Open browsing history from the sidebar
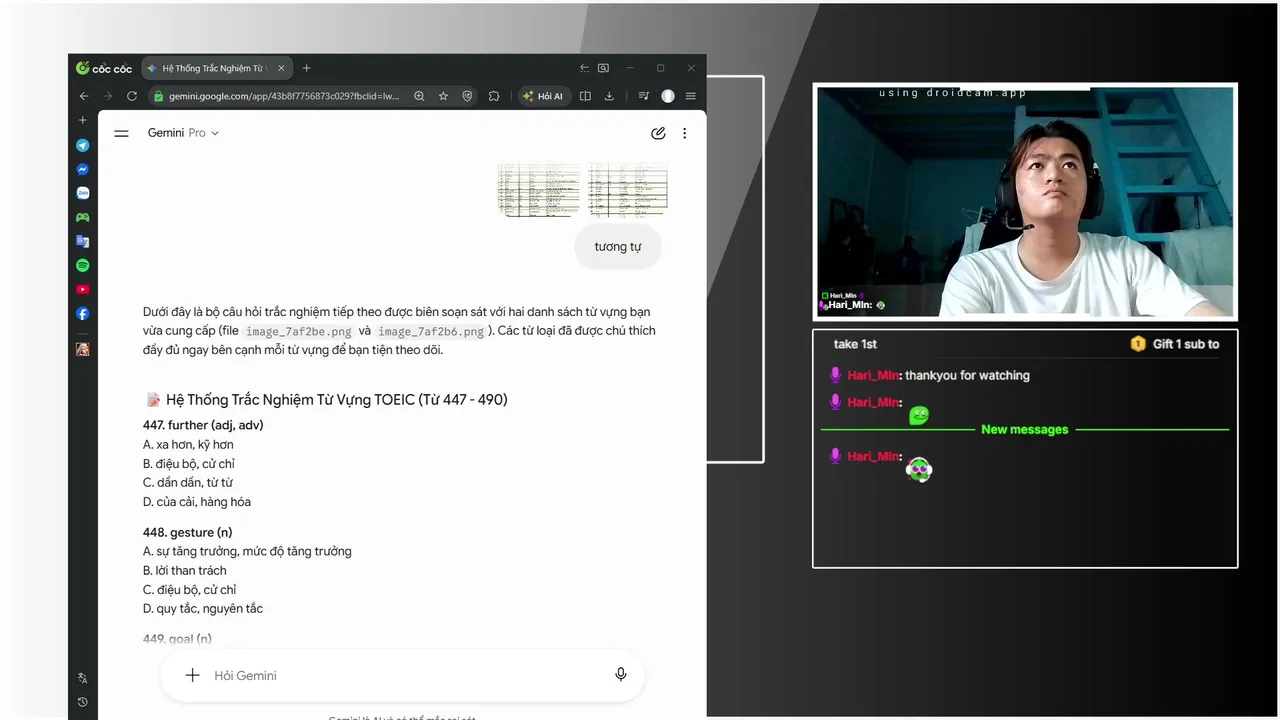This screenshot has height=720, width=1280. coord(83,702)
